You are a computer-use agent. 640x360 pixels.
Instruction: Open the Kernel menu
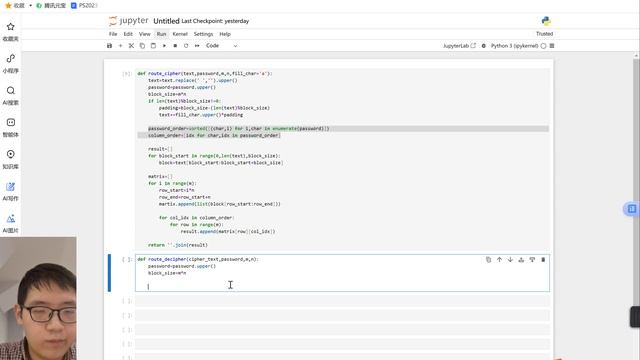pos(180,34)
